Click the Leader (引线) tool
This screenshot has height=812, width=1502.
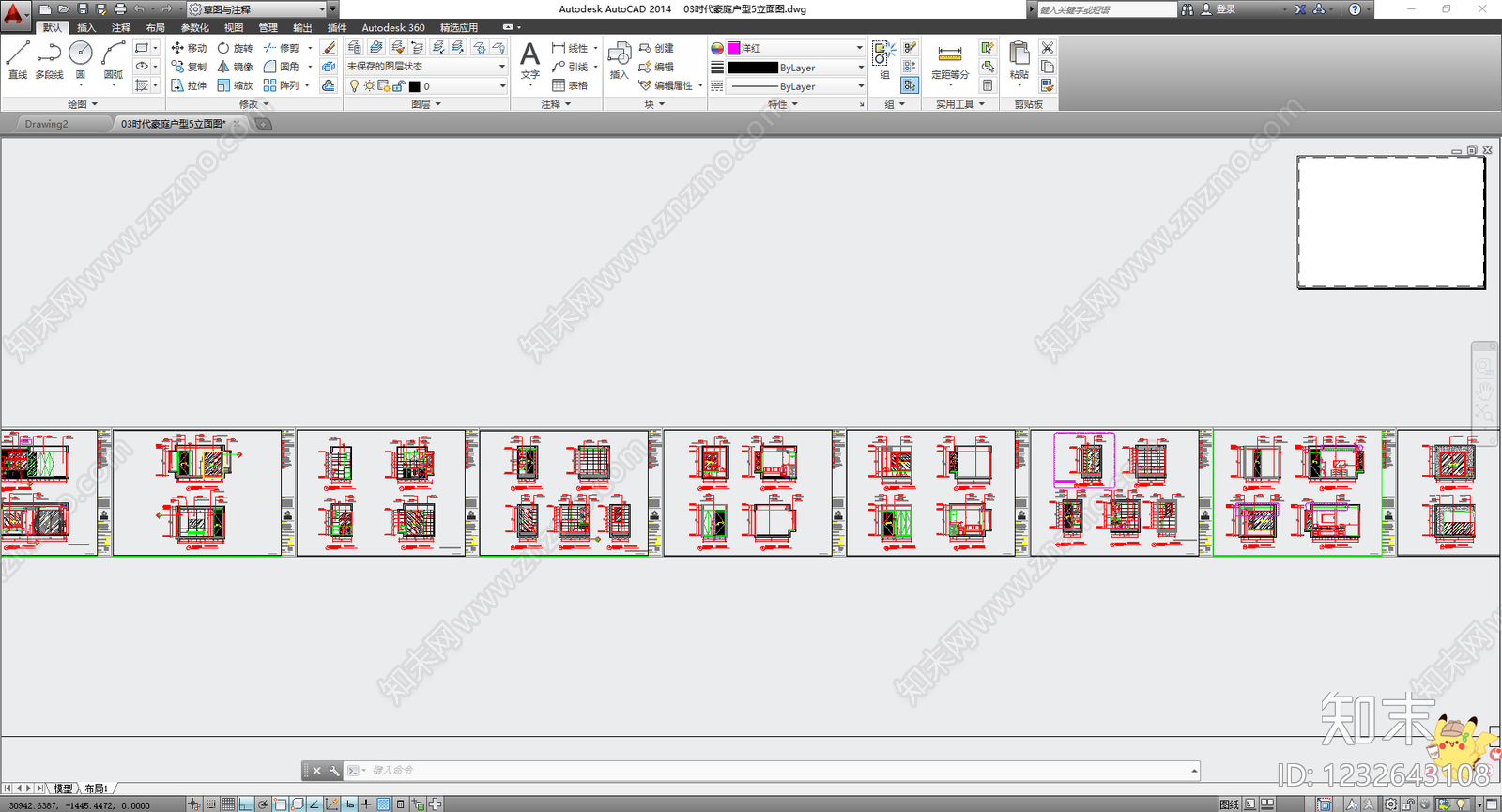(x=571, y=67)
